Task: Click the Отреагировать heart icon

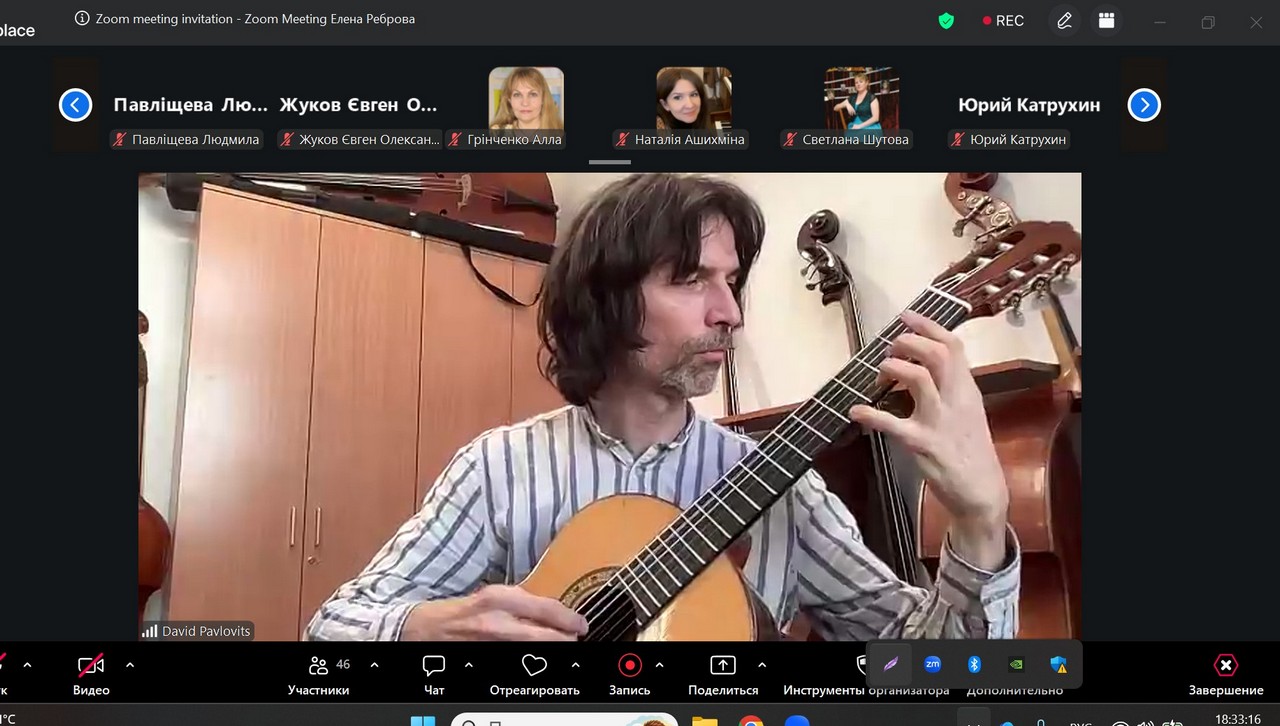Action: [x=534, y=666]
